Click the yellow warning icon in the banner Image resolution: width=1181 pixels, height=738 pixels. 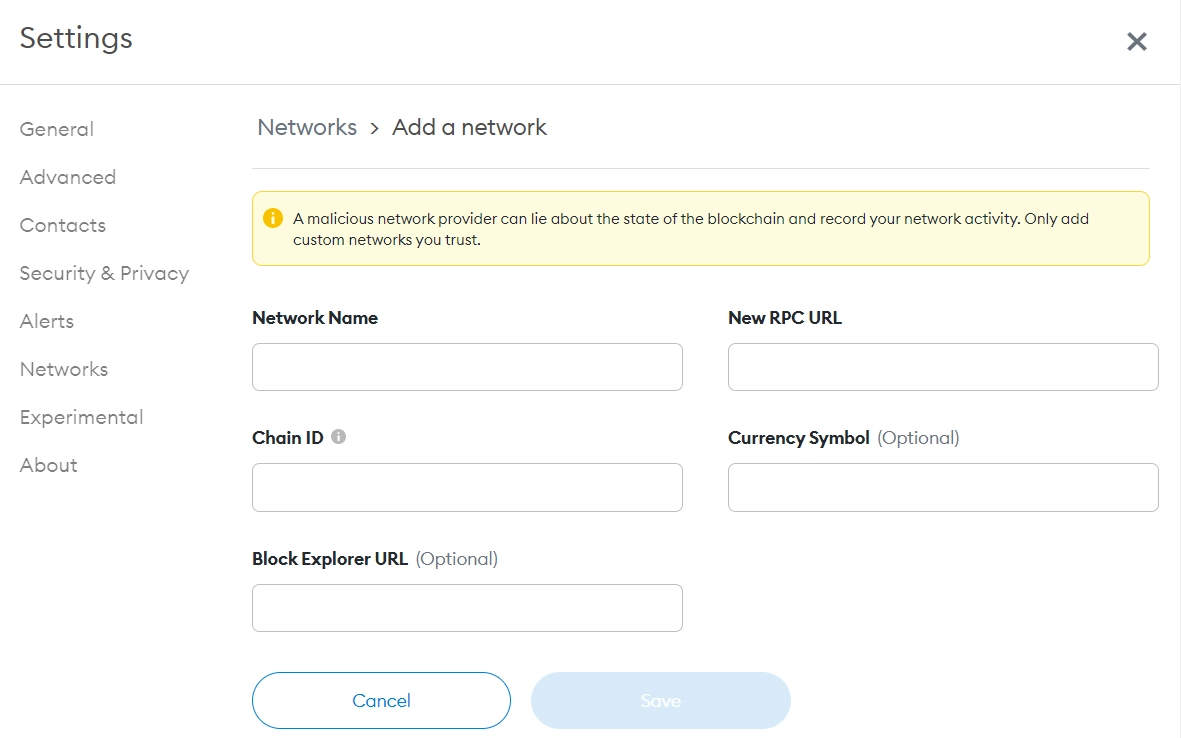(272, 218)
